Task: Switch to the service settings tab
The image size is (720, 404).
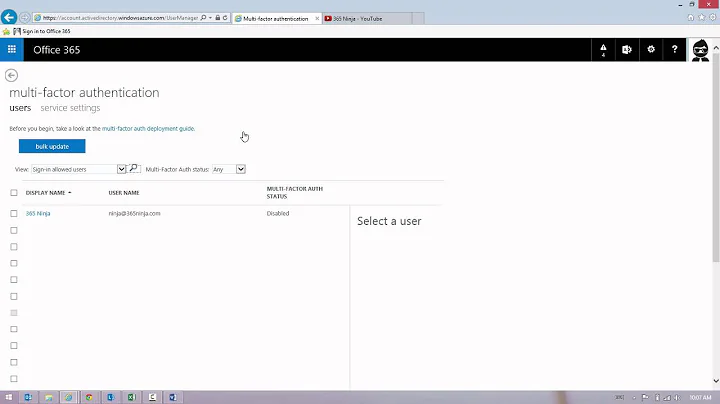Action: (70, 108)
